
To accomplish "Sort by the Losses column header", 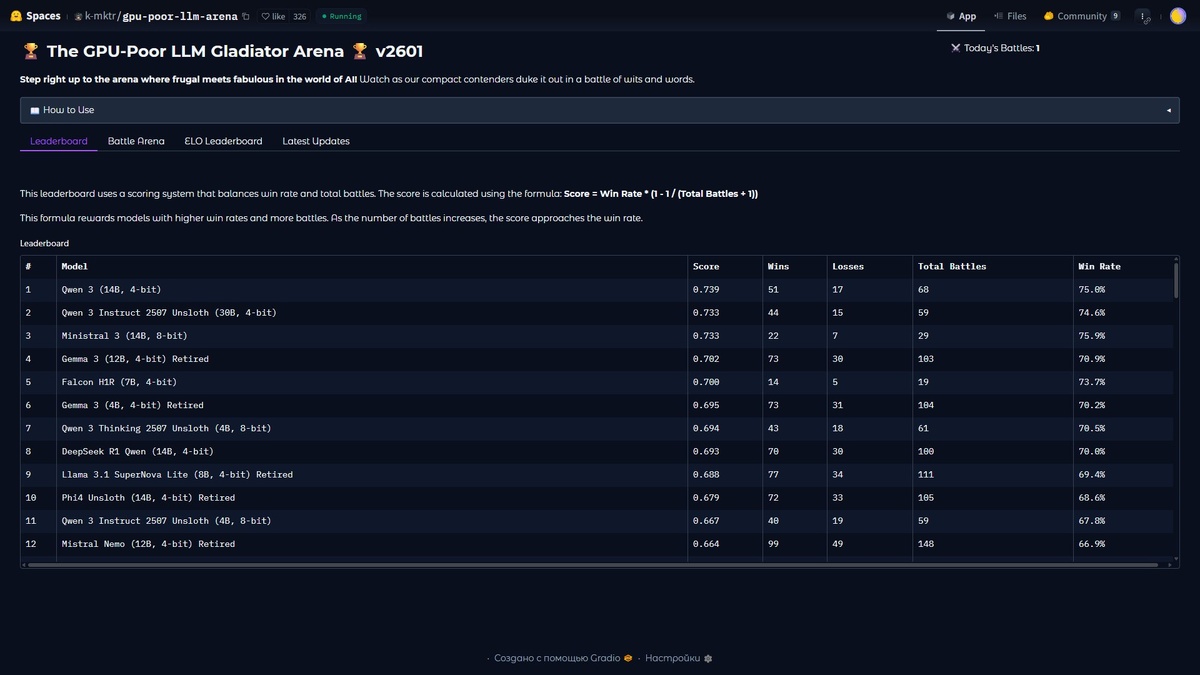I will [x=869, y=266].
